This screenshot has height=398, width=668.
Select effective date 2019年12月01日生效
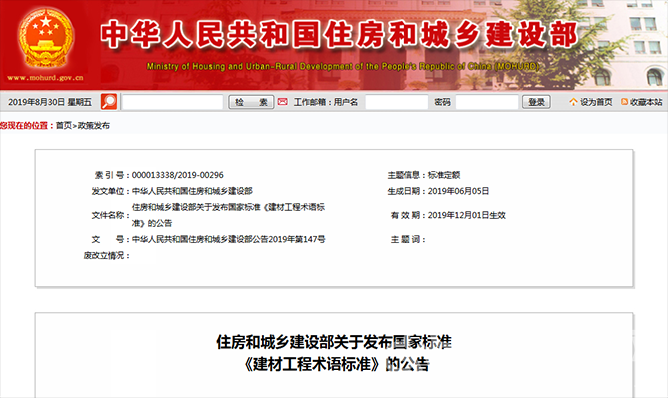pyautogui.click(x=466, y=215)
